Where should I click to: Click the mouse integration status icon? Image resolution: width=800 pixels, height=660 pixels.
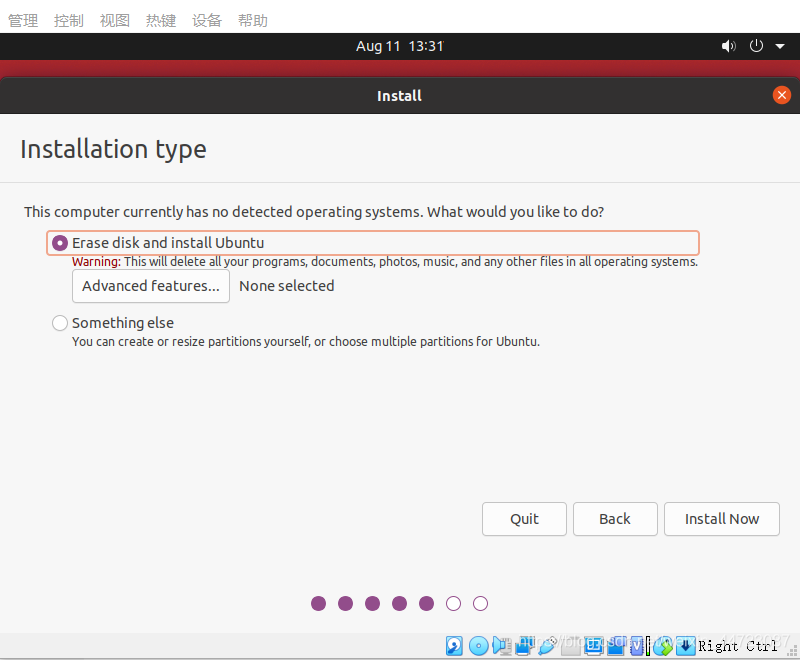point(663,646)
